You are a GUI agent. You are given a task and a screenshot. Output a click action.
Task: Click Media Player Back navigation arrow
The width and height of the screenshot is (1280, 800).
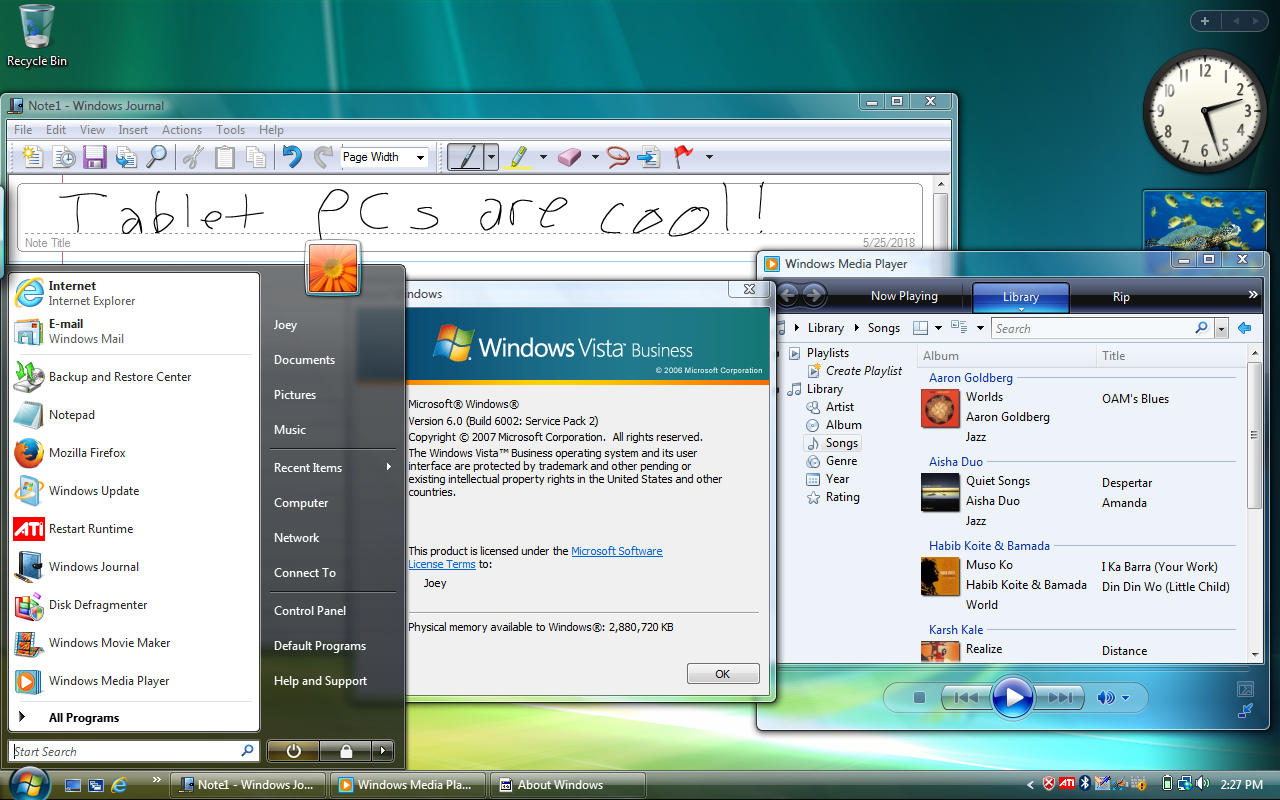point(788,295)
